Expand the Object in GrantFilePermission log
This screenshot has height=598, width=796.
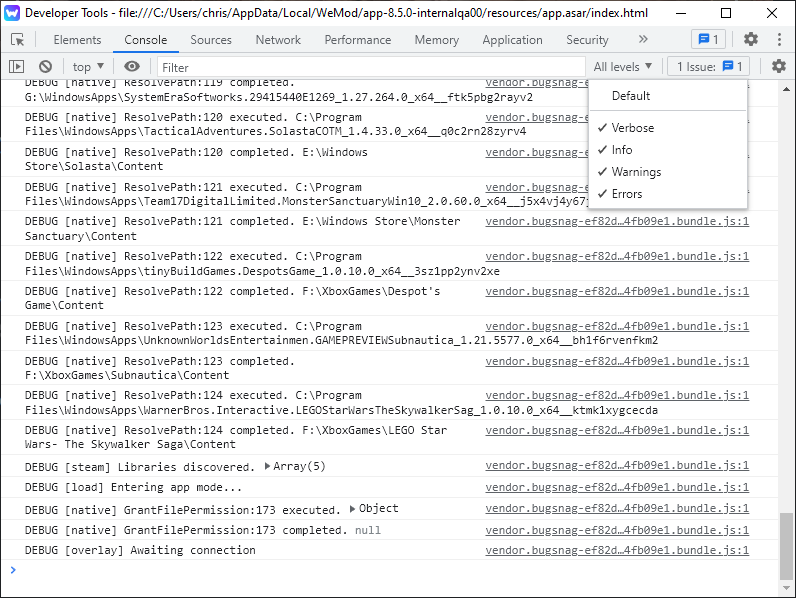coord(353,509)
